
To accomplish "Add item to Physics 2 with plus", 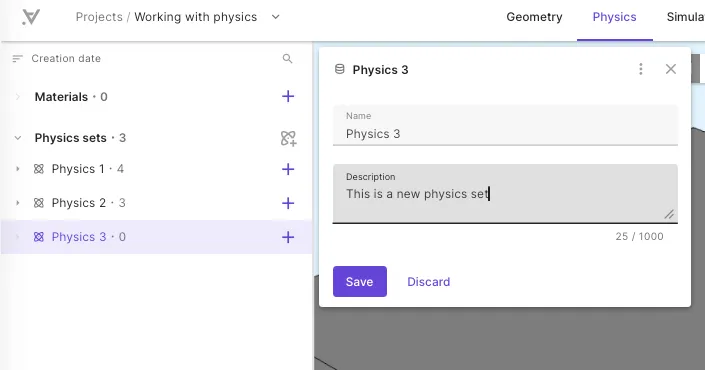I will coord(288,203).
